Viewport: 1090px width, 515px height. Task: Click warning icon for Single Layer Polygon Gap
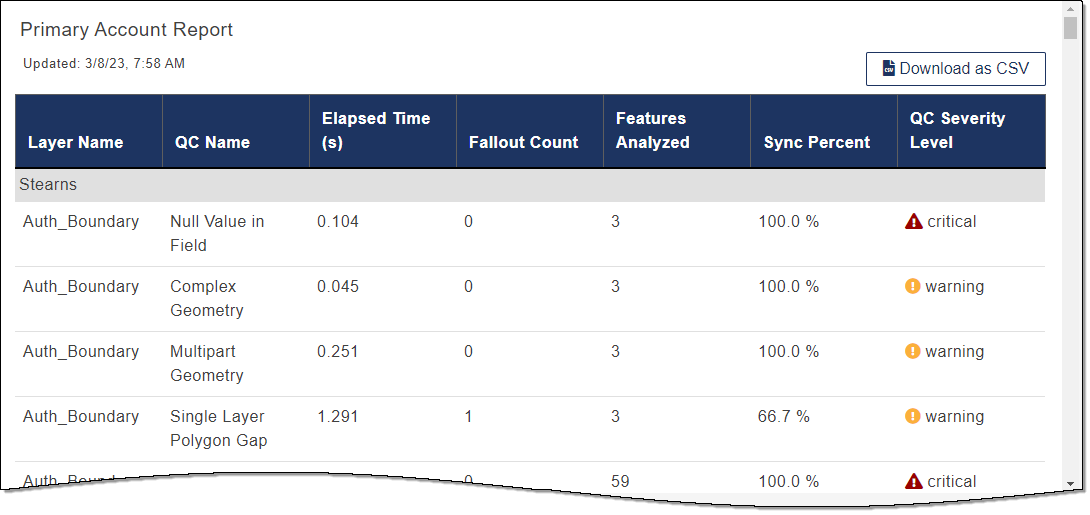click(912, 417)
